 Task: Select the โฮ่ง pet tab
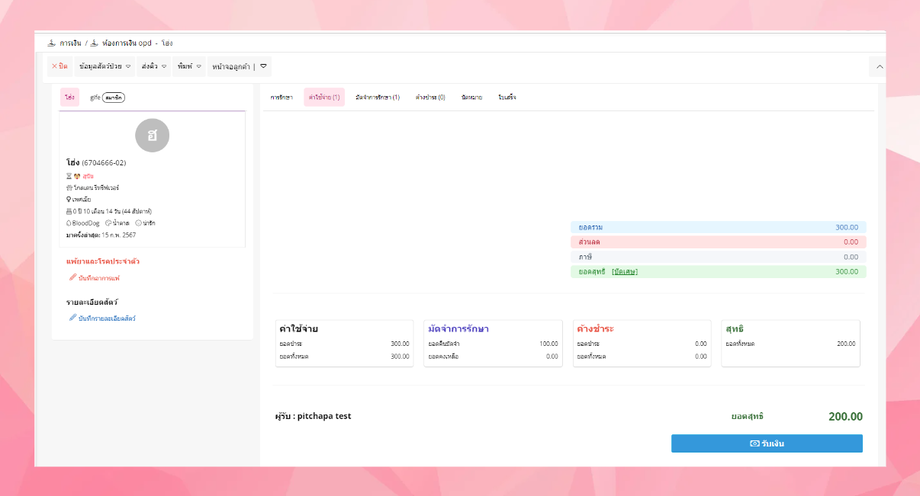tap(70, 97)
